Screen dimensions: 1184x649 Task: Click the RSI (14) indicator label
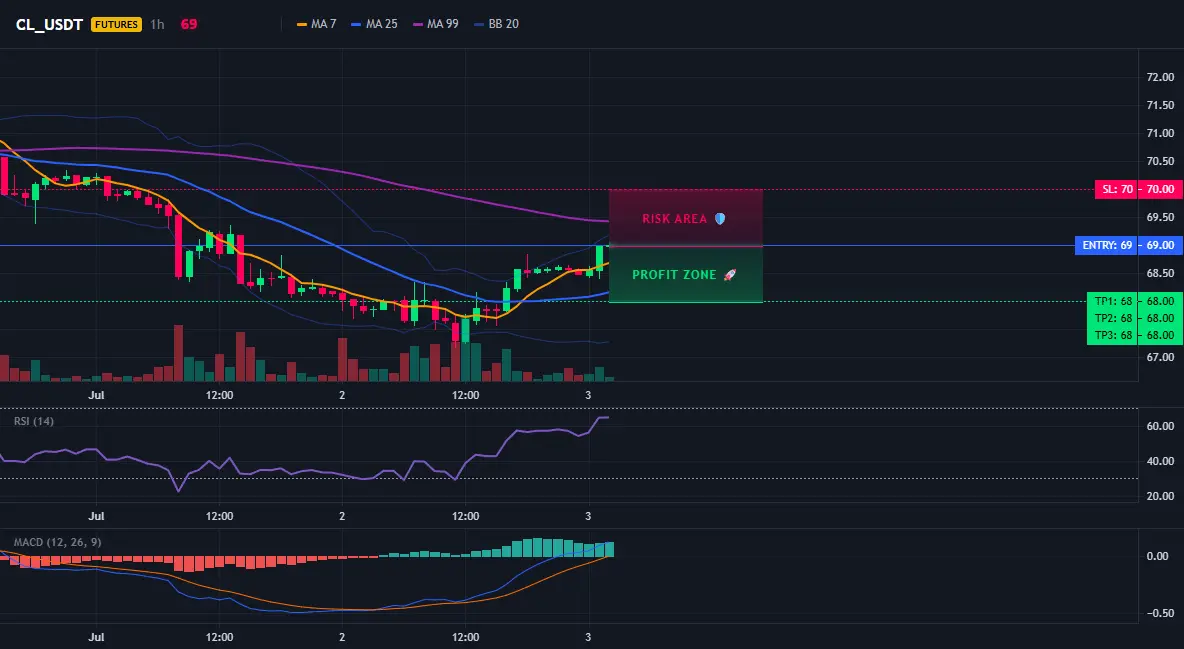pyautogui.click(x=34, y=421)
